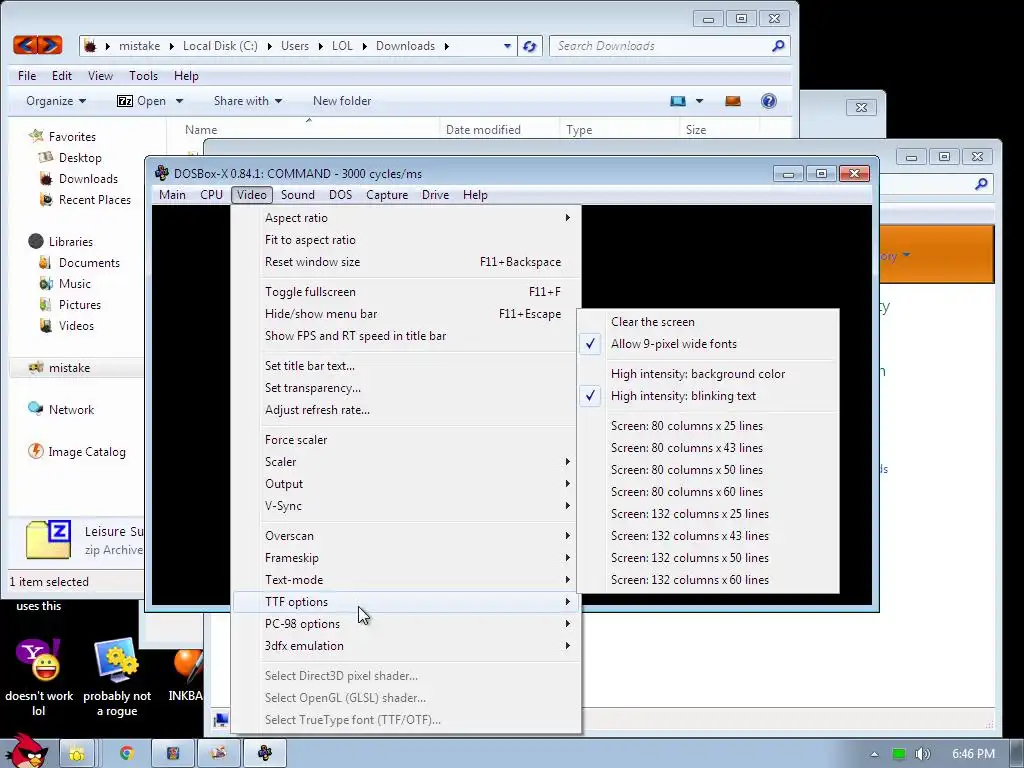Open the Share with dropdown
The image size is (1024, 768).
248,101
